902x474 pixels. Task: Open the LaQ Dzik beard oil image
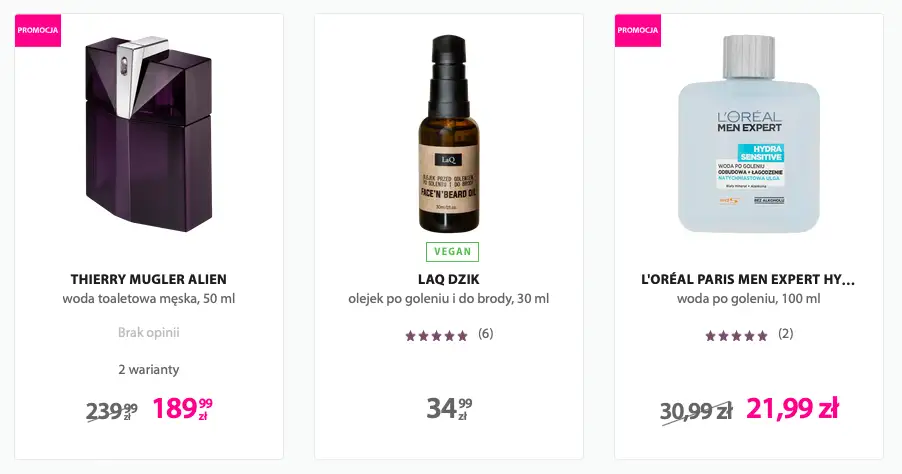click(449, 135)
